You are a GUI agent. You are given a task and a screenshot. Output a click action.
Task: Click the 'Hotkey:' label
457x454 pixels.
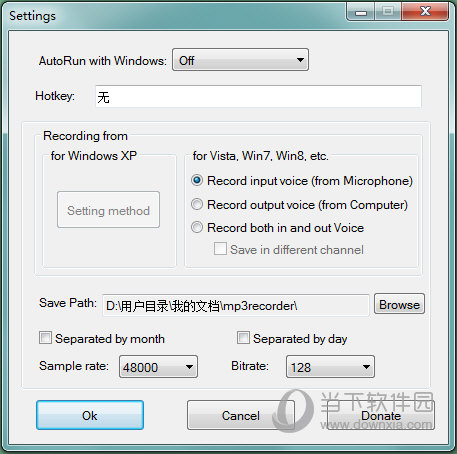point(55,96)
